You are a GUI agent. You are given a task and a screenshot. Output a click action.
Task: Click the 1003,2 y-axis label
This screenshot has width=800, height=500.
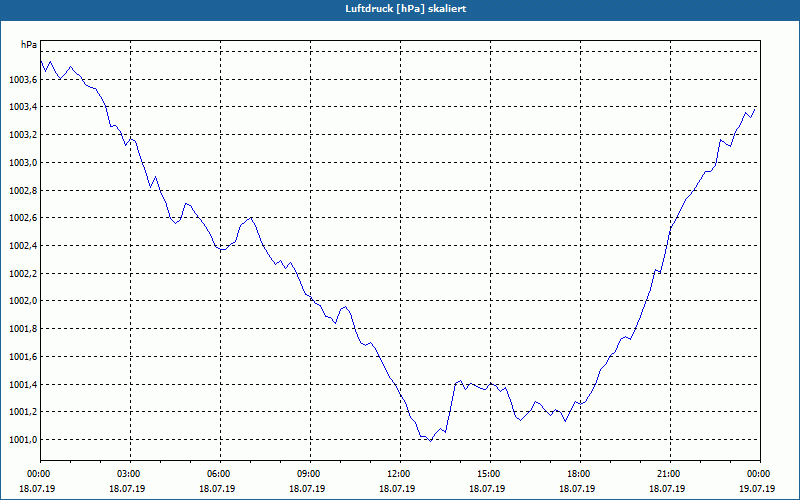coord(23,135)
